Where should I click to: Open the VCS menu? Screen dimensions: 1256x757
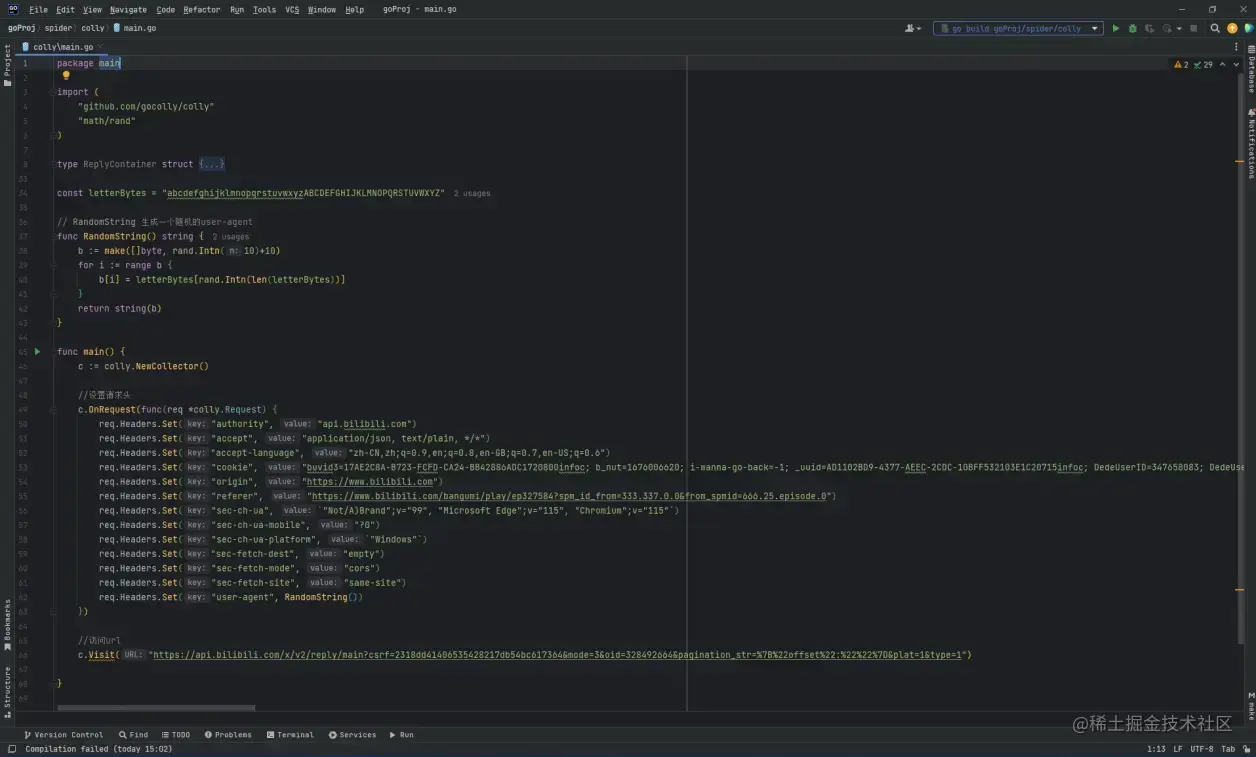tap(292, 9)
